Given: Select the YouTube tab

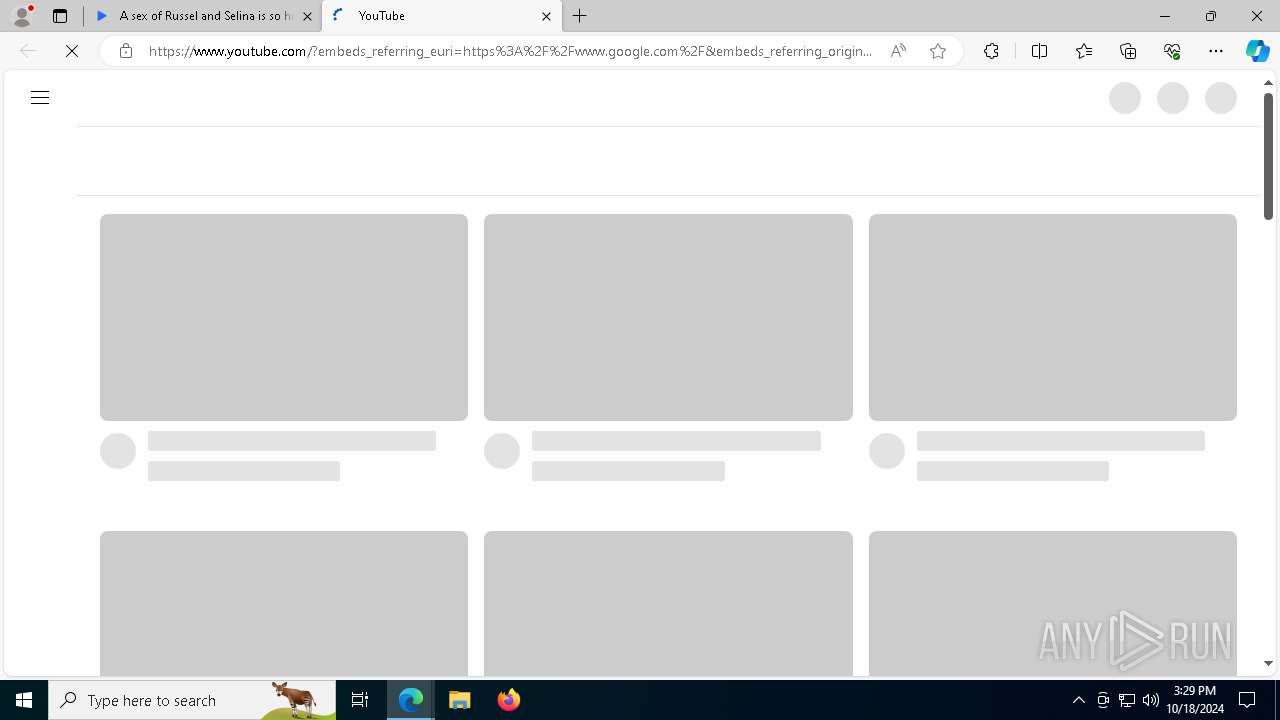Looking at the screenshot, I should pyautogui.click(x=440, y=16).
